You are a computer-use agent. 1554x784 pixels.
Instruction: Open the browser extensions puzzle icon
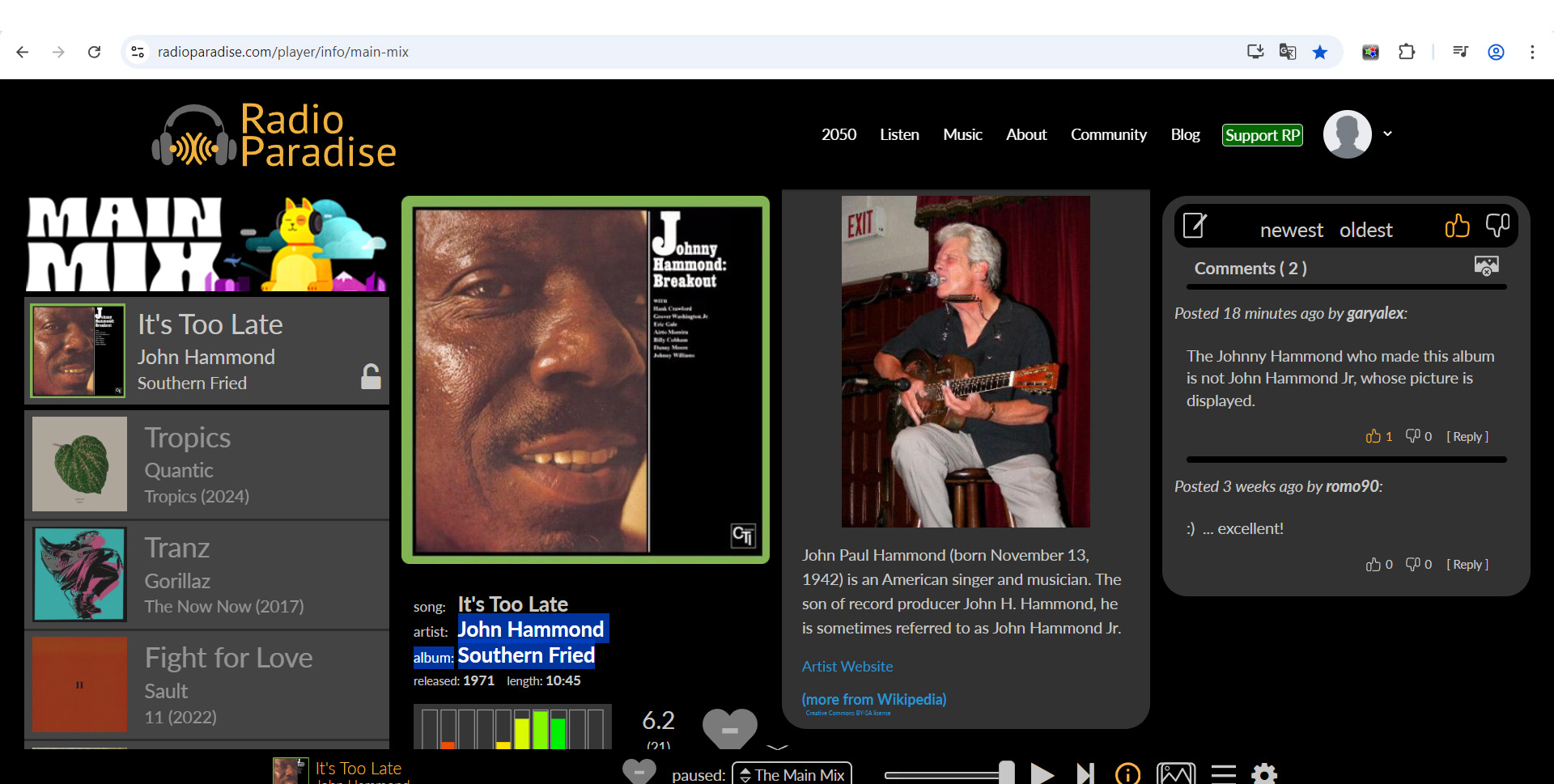click(1407, 52)
